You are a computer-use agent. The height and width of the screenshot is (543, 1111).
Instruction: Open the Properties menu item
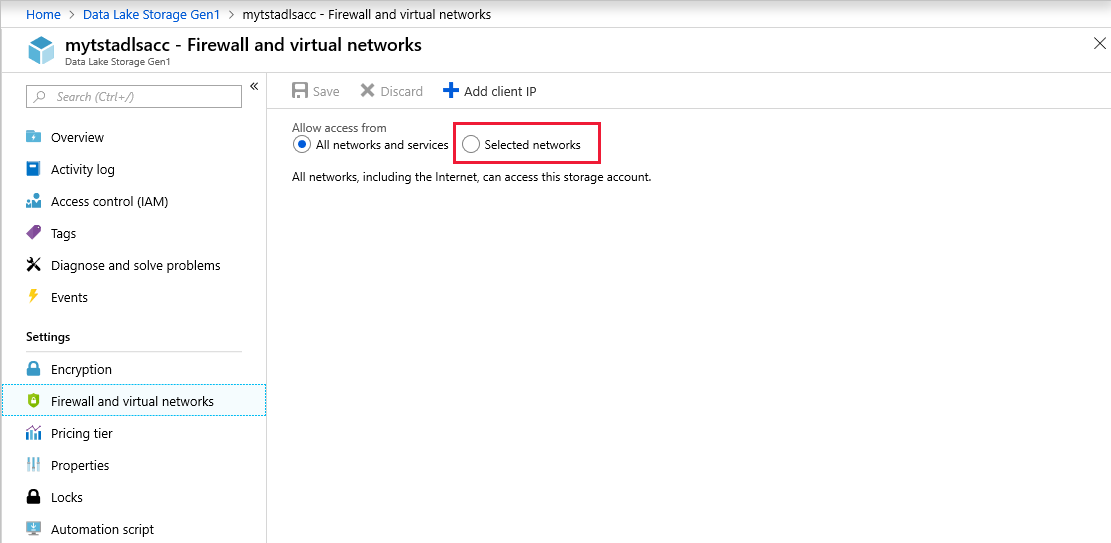80,465
